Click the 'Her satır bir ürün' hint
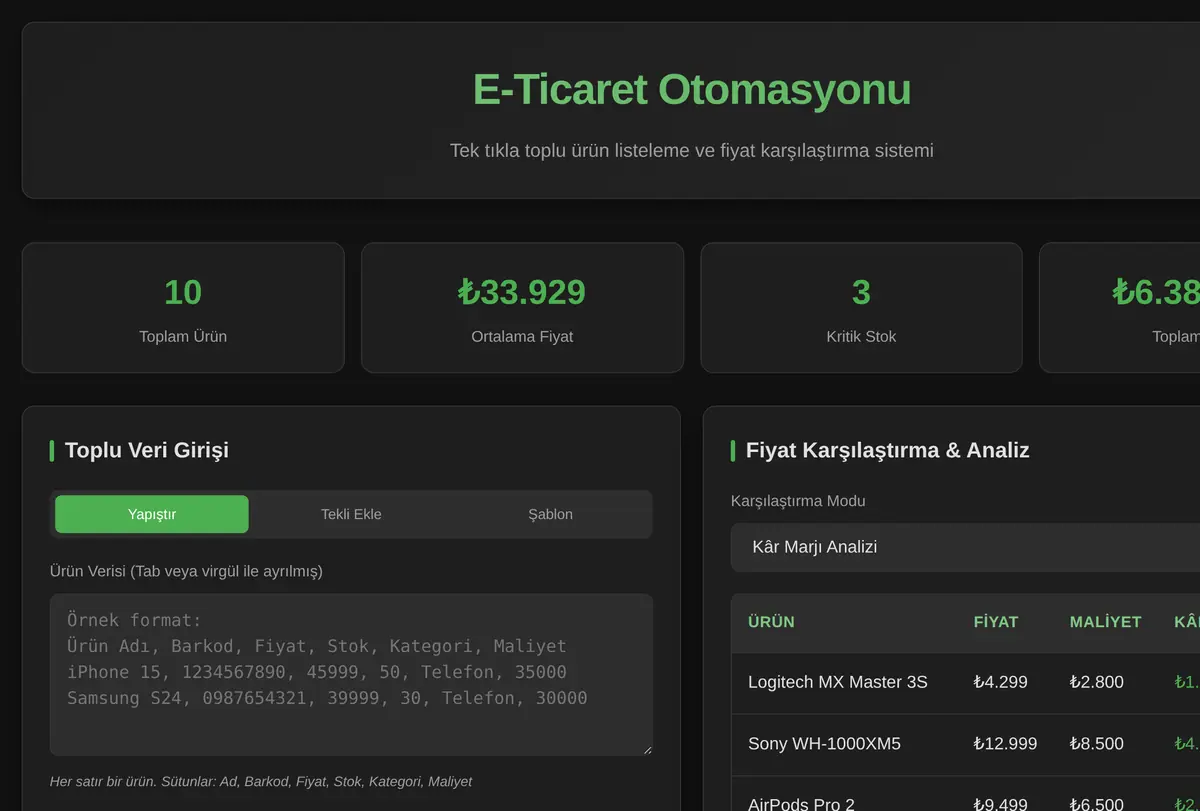The image size is (1200, 811). coord(261,781)
